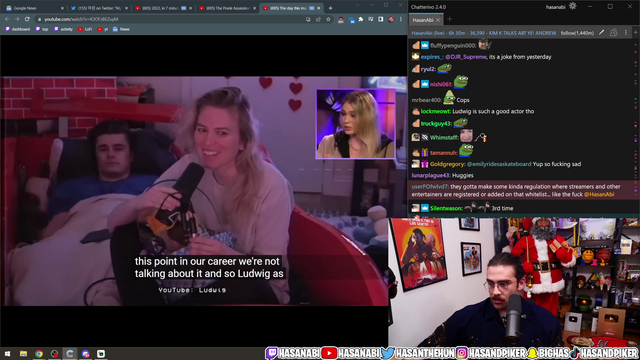
Task: Open the Chrome three-dot menu
Action: (x=401, y=19)
